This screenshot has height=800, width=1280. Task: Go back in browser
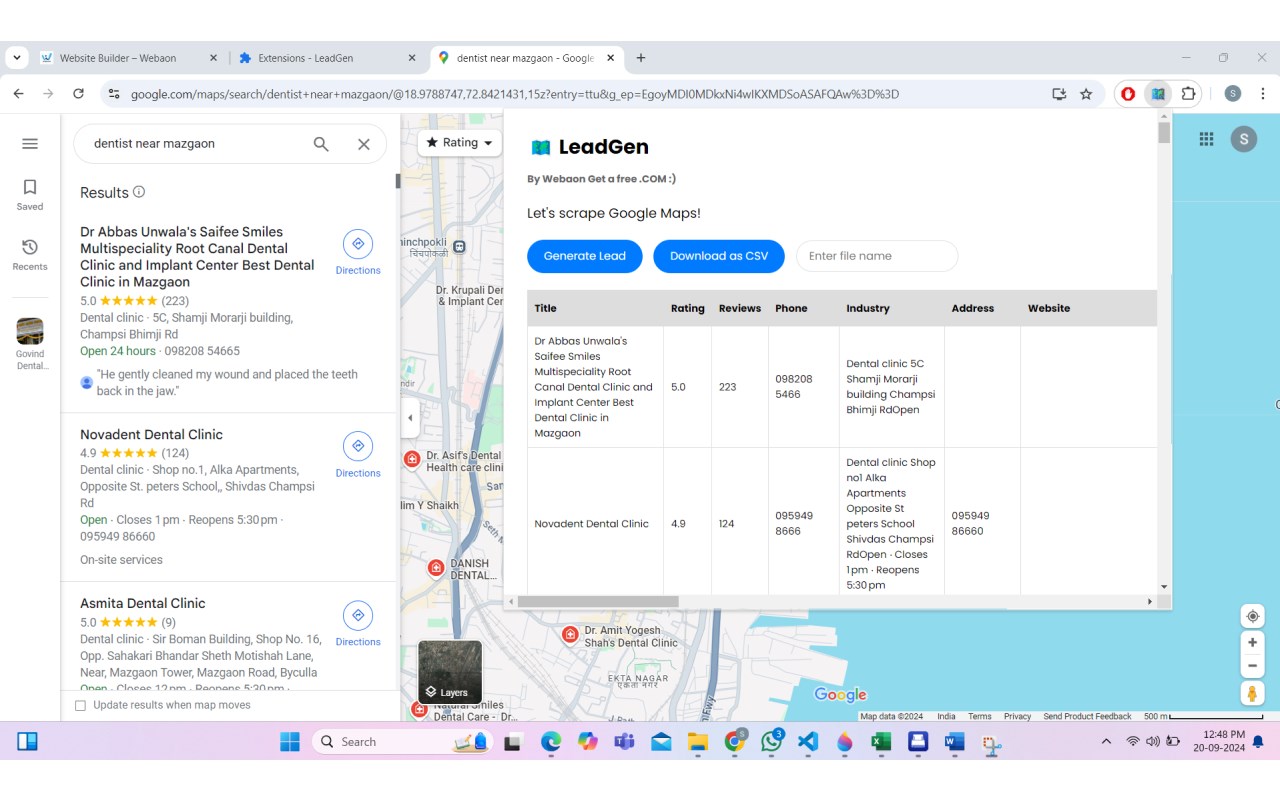(x=18, y=94)
